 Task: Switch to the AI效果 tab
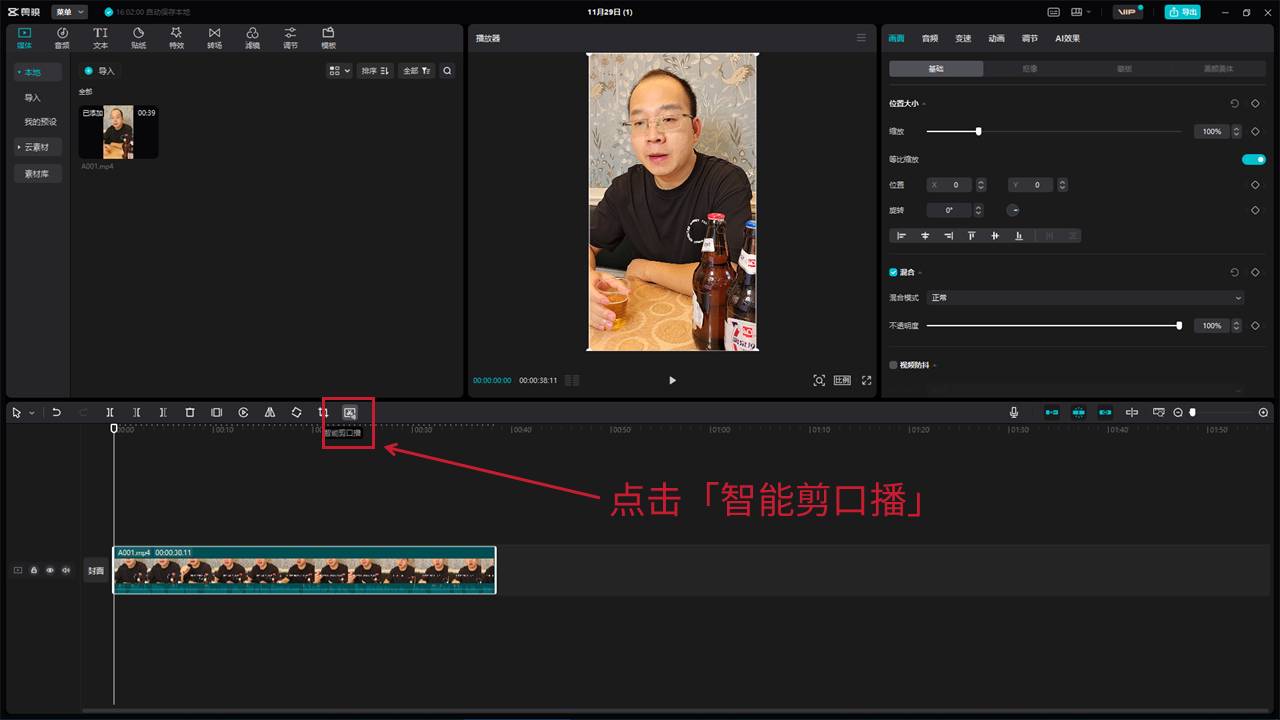[x=1068, y=38]
